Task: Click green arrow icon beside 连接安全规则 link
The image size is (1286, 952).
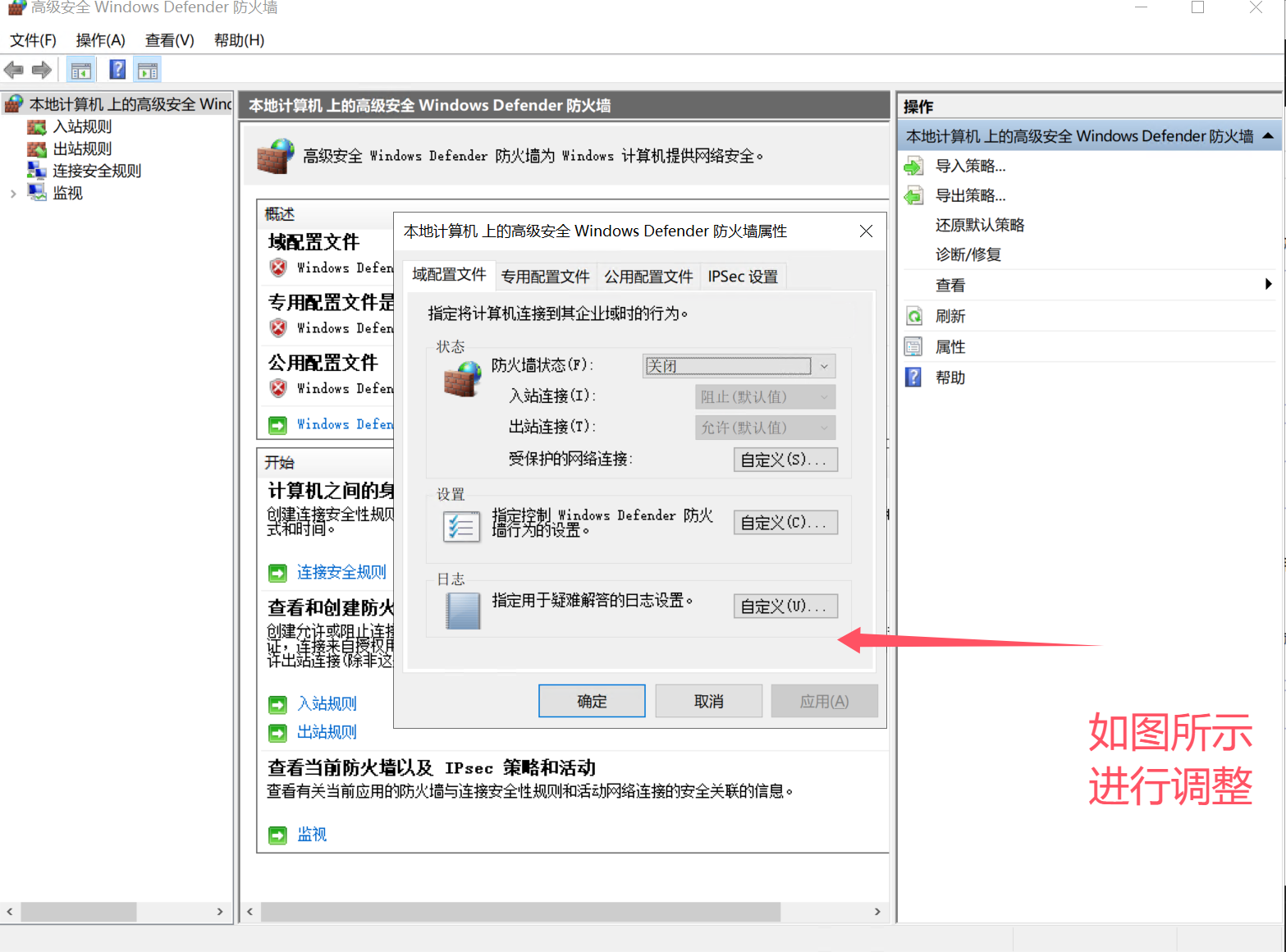Action: pyautogui.click(x=278, y=573)
